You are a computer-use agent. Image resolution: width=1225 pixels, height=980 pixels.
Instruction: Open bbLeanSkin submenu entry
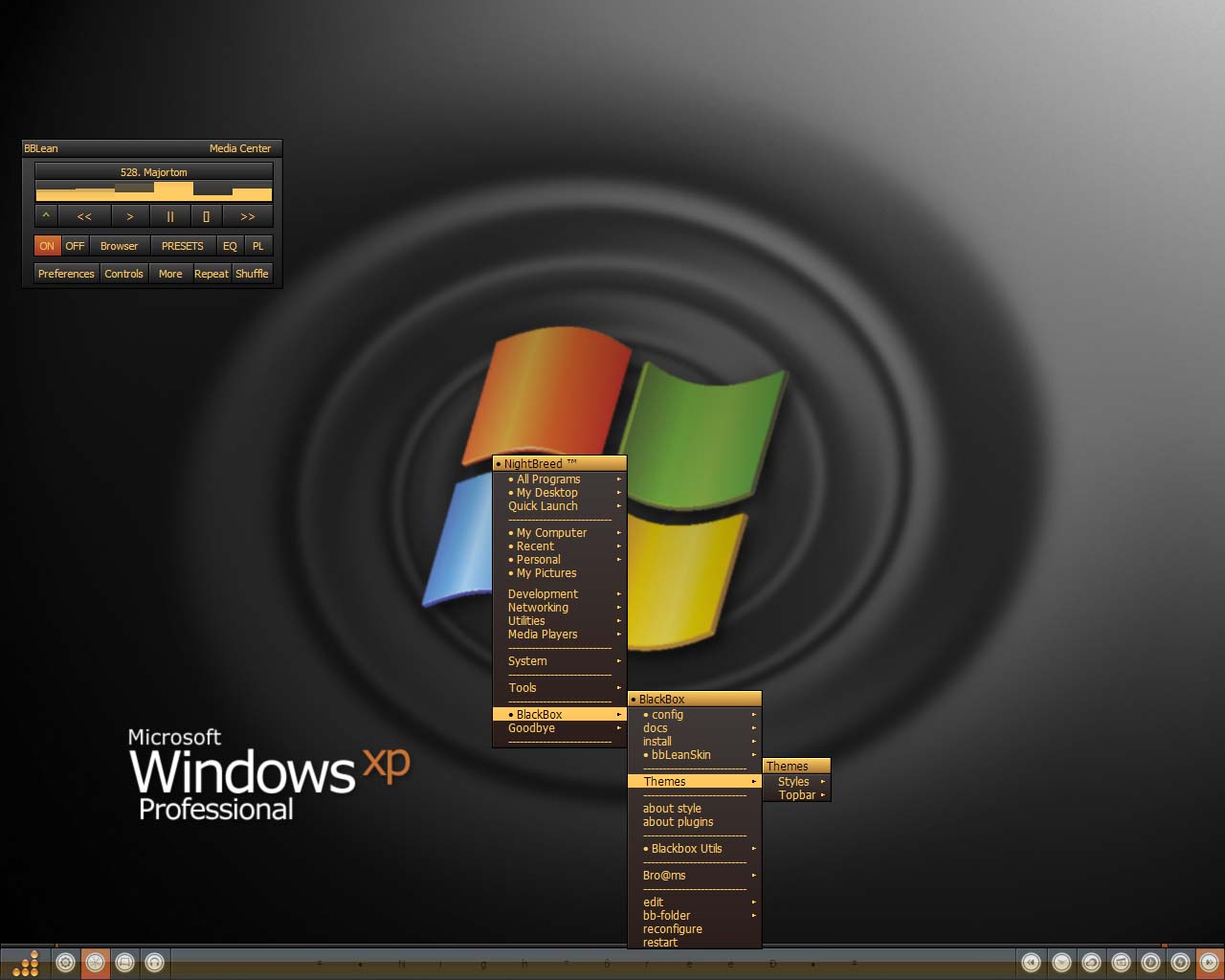pos(695,755)
